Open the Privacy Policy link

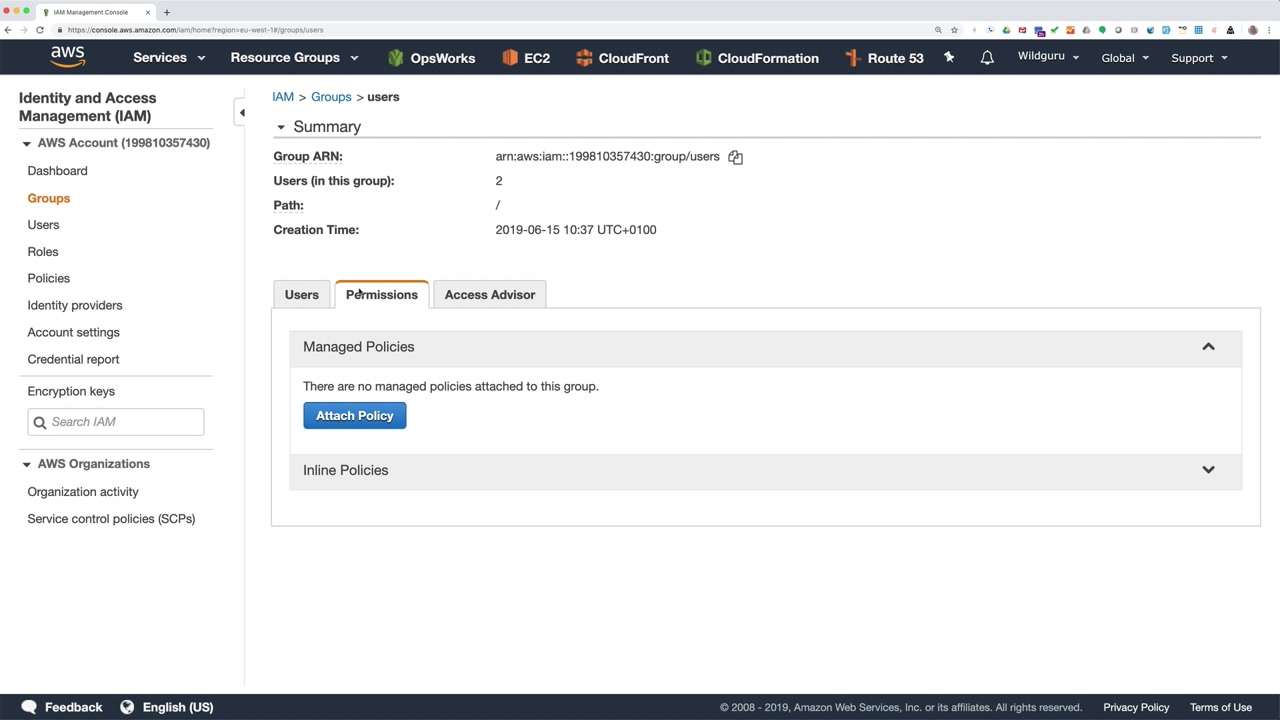click(1136, 707)
